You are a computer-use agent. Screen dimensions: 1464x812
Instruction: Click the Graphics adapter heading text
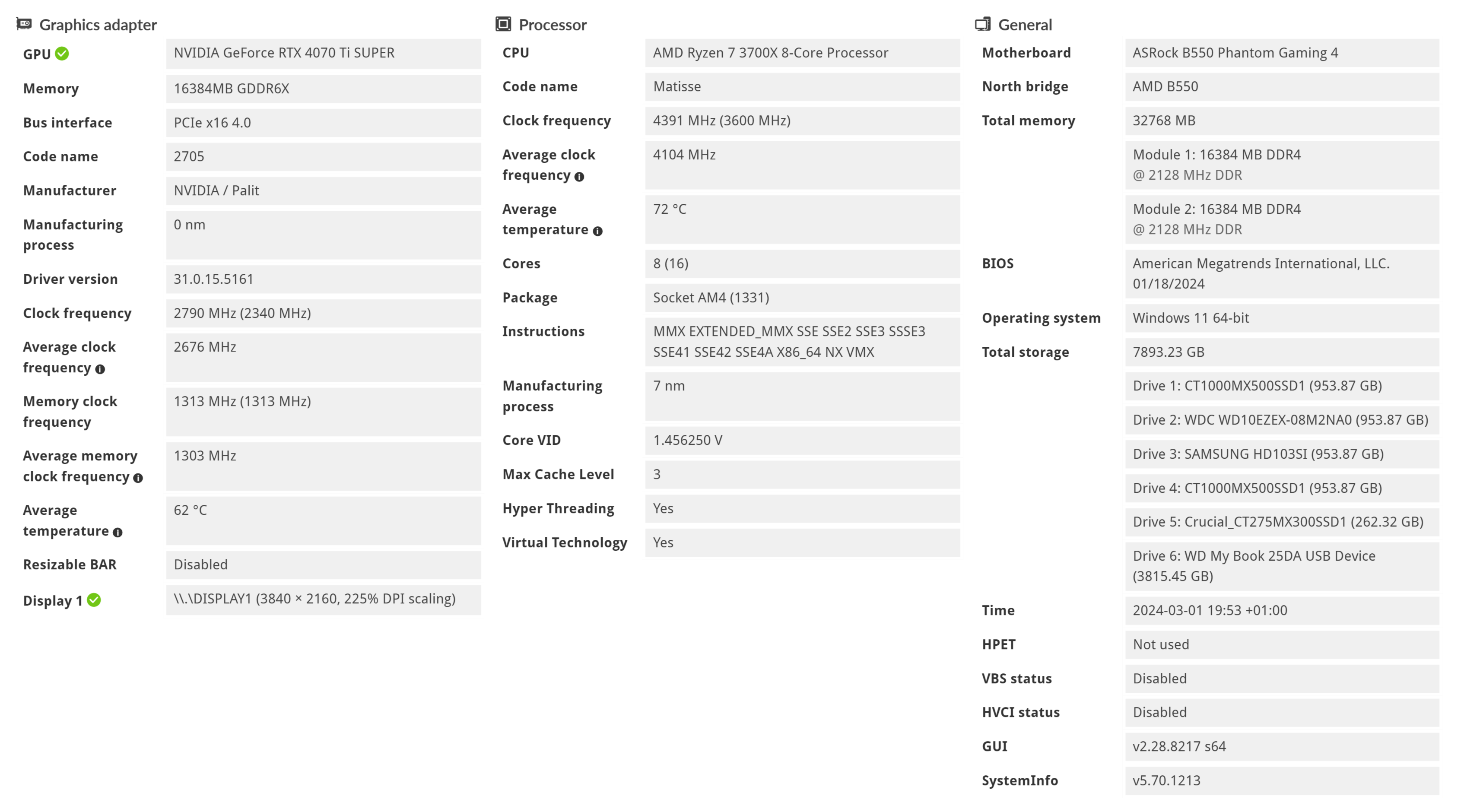(x=98, y=25)
